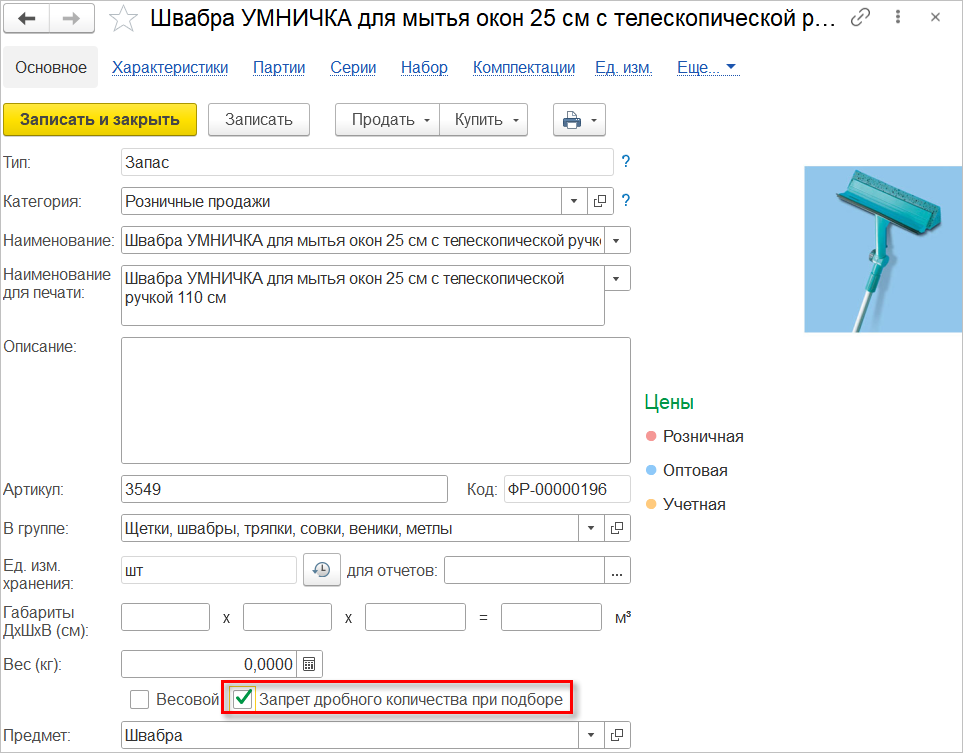Enable the Весовой checkbox
The image size is (963, 753).
point(139,699)
